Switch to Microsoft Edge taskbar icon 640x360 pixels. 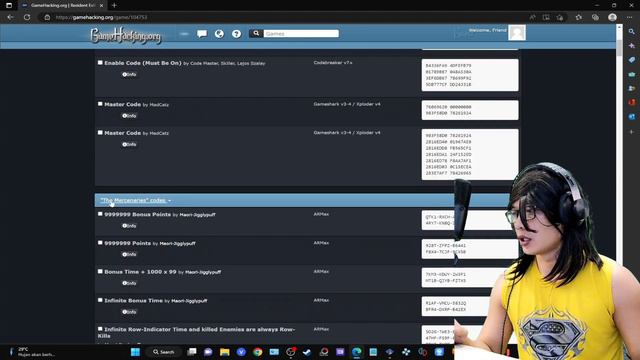tap(356, 351)
